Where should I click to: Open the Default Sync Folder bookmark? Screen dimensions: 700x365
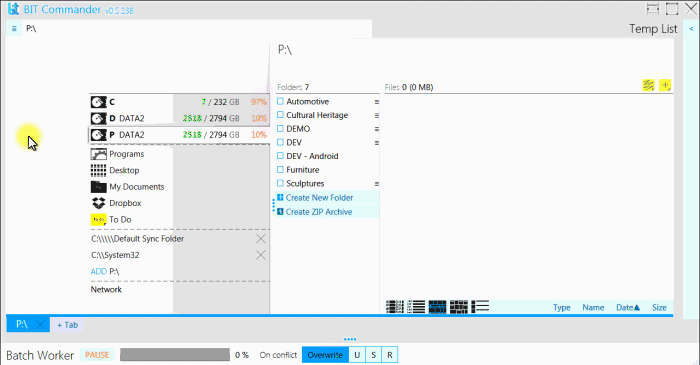tap(138, 239)
